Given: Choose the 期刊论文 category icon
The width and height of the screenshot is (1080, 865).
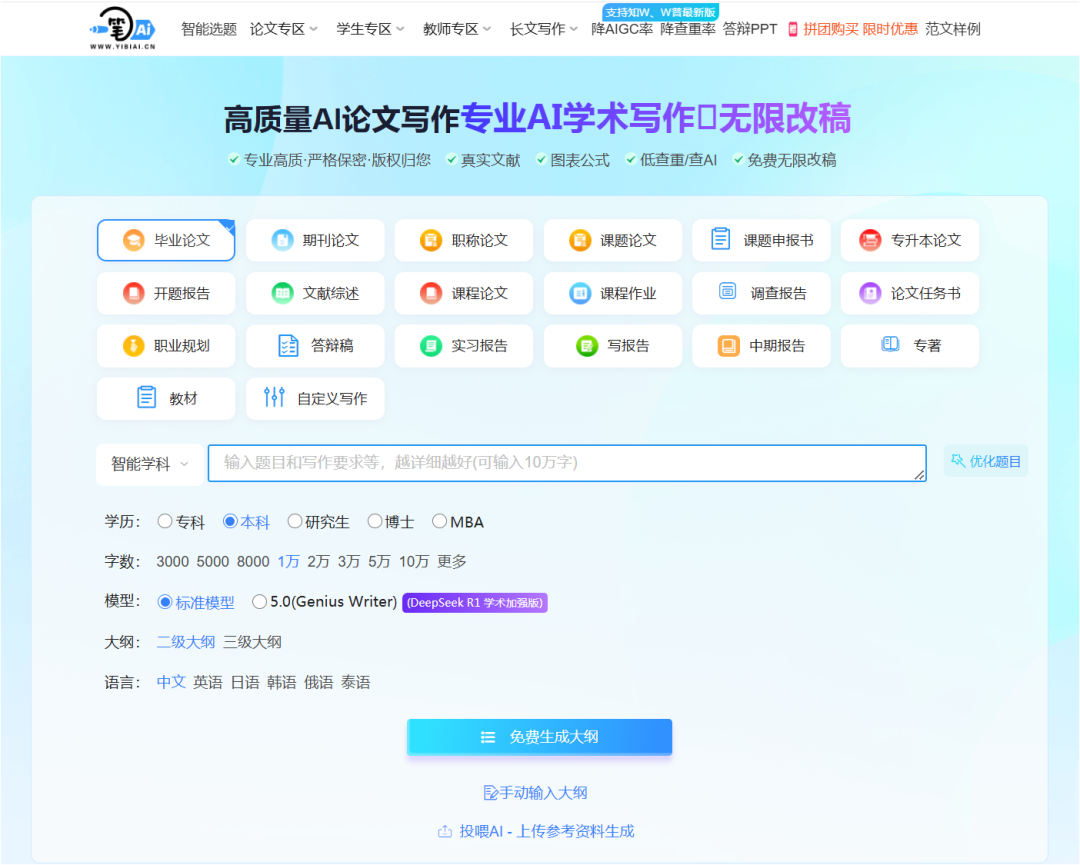Looking at the screenshot, I should click(x=314, y=240).
